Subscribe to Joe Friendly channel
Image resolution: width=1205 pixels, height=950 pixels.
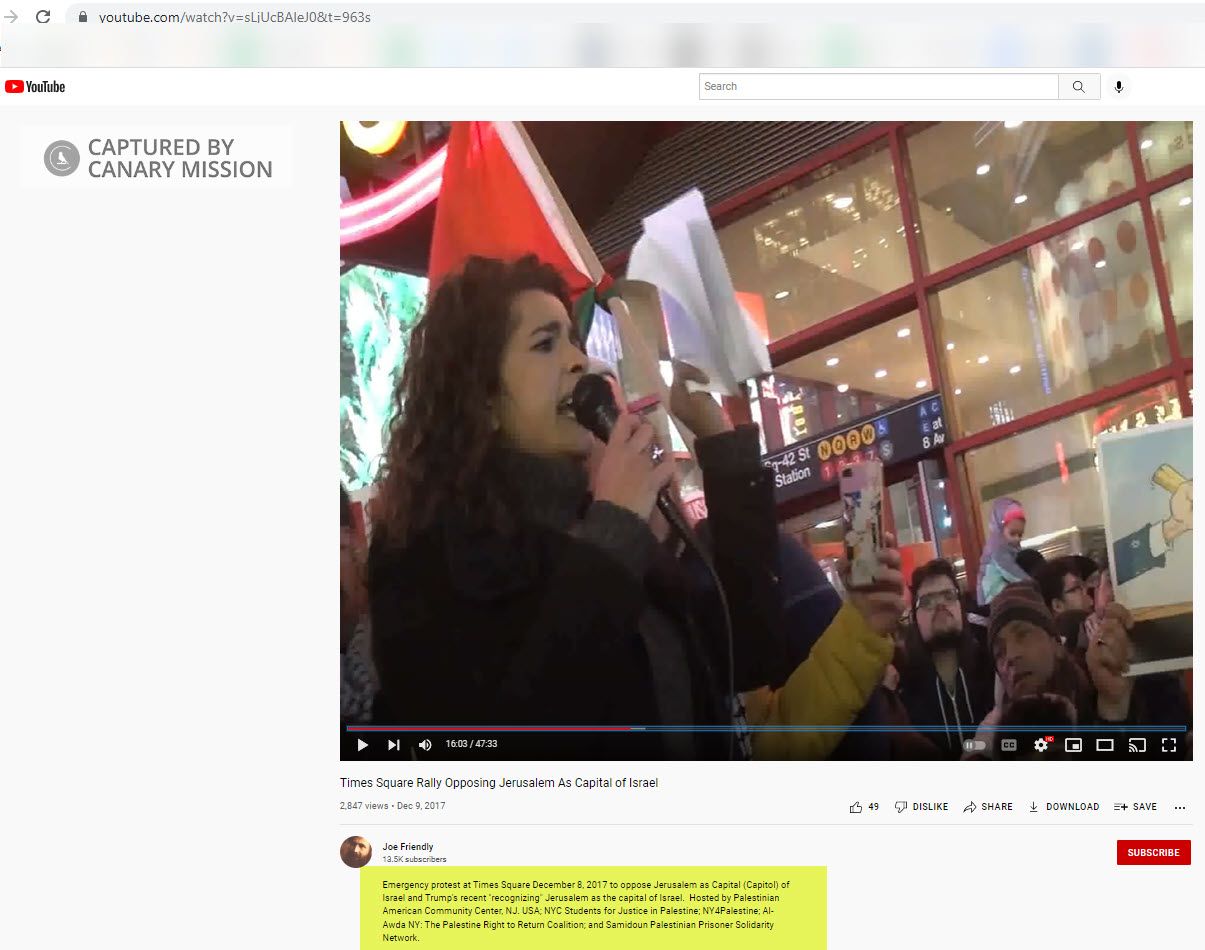pyautogui.click(x=1153, y=853)
